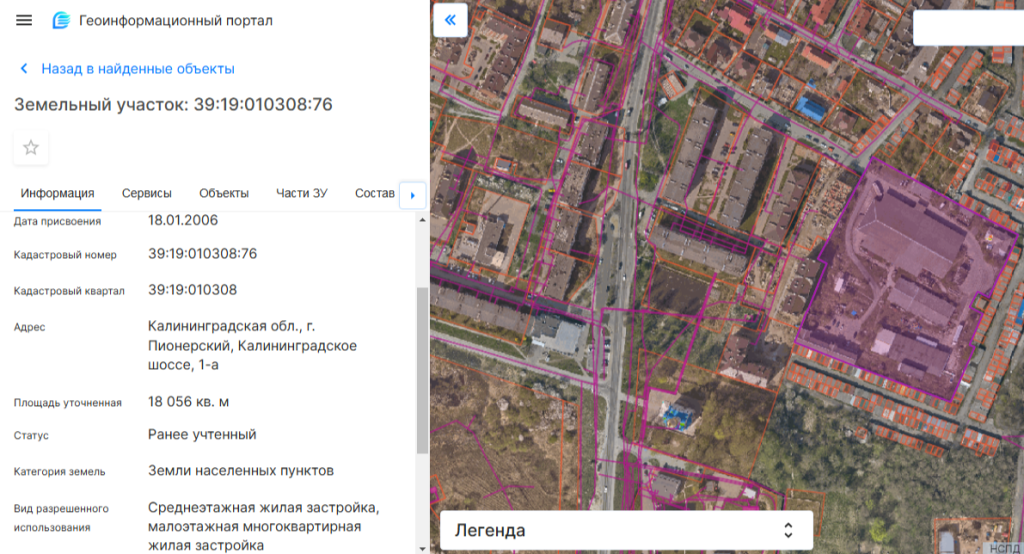The image size is (1024, 554).
Task: Open the hamburger main menu
Action: click(x=24, y=21)
